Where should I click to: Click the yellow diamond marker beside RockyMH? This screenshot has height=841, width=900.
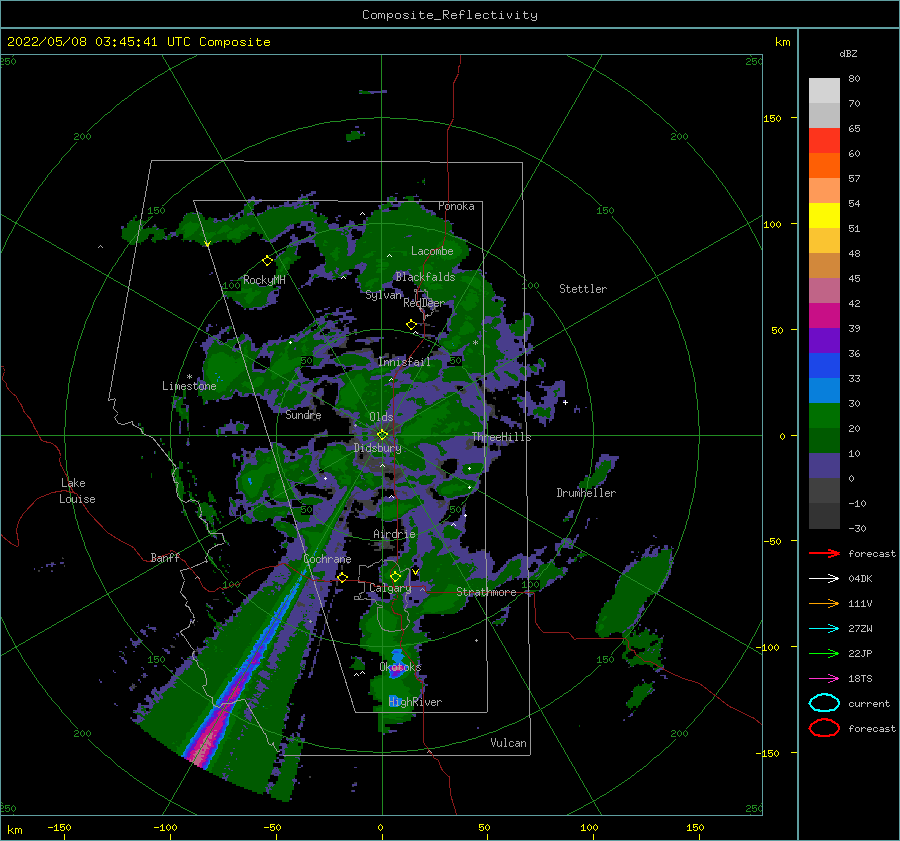coord(267,261)
